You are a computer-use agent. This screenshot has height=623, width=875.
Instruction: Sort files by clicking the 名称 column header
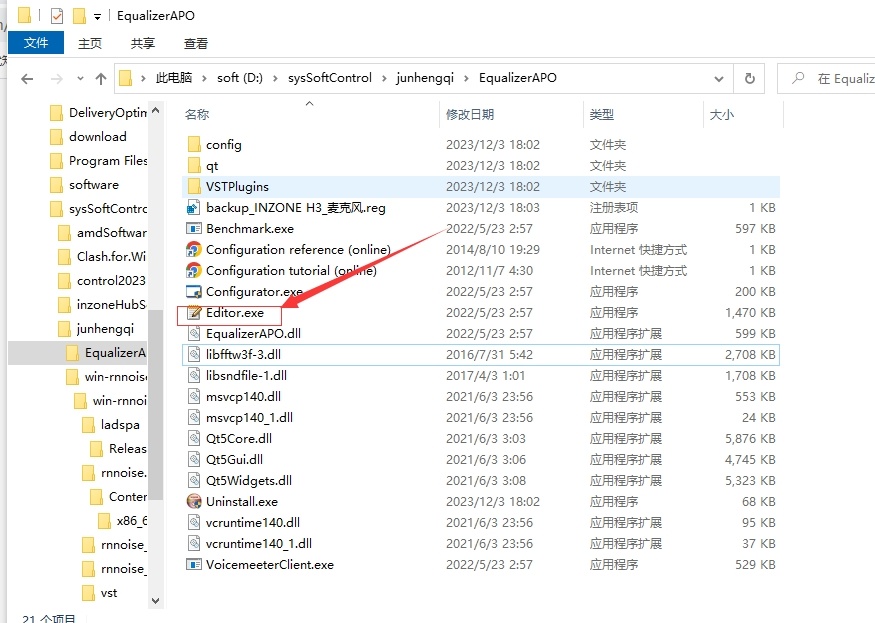[x=196, y=114]
